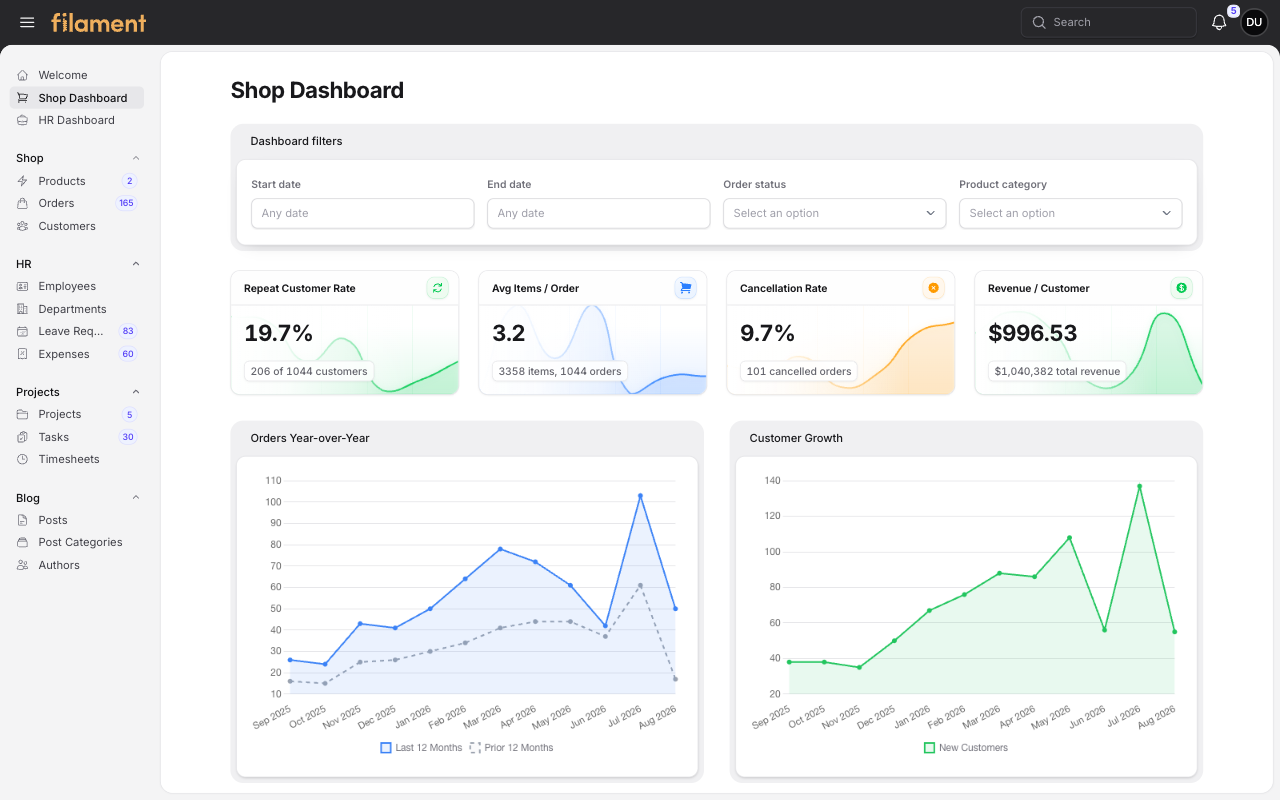
Task: Open the Projects page link
Action: tap(77, 414)
